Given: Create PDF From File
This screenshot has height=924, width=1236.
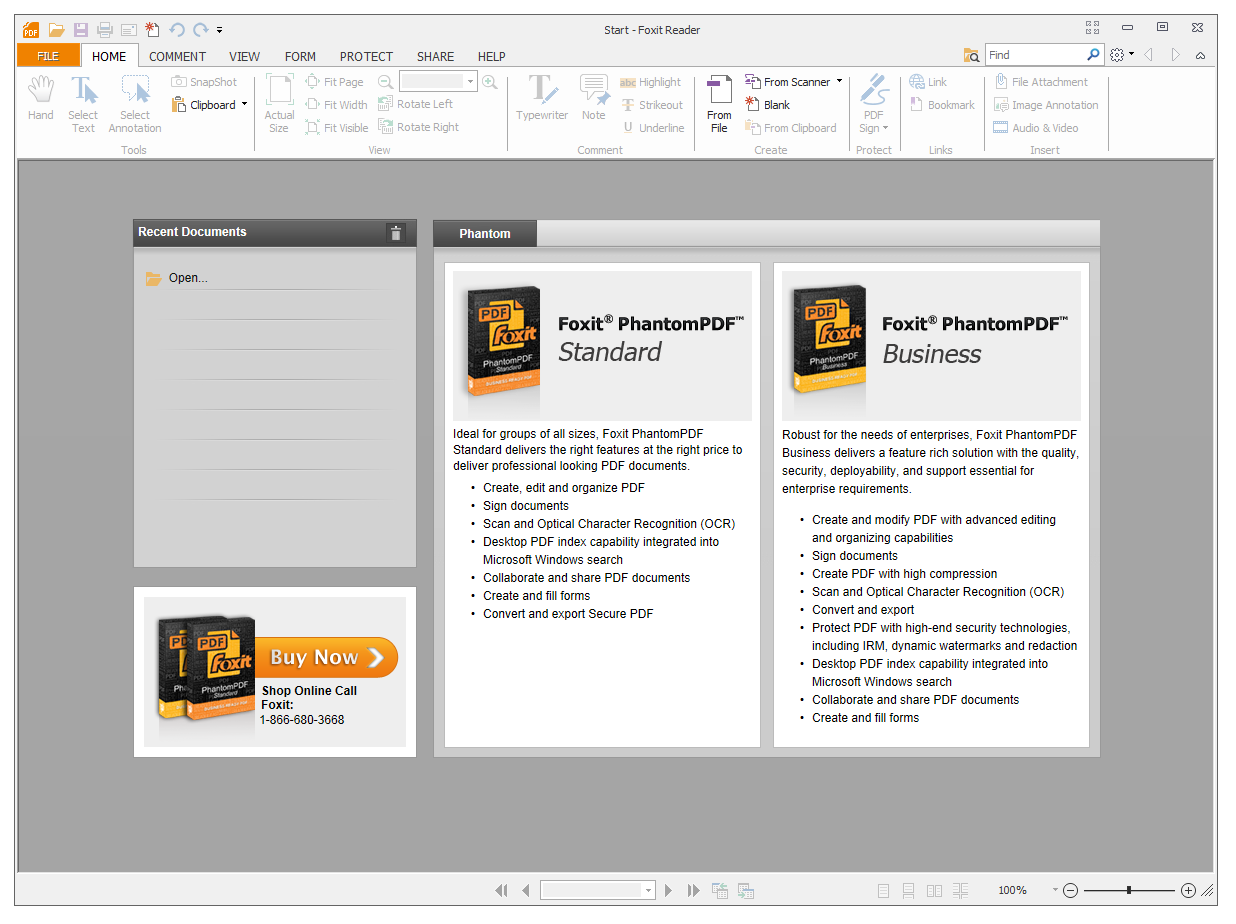Looking at the screenshot, I should click(719, 104).
